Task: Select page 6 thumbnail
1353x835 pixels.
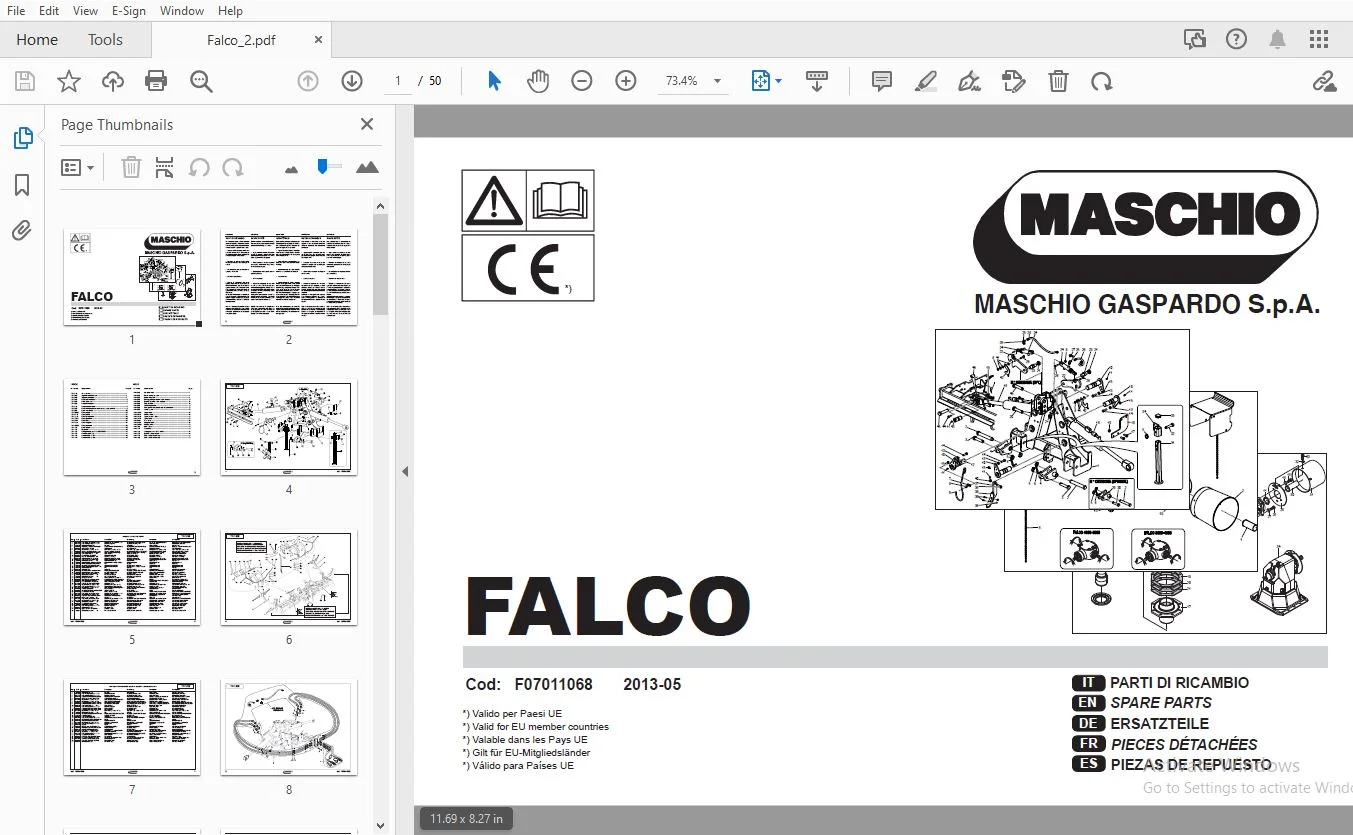Action: (x=289, y=577)
